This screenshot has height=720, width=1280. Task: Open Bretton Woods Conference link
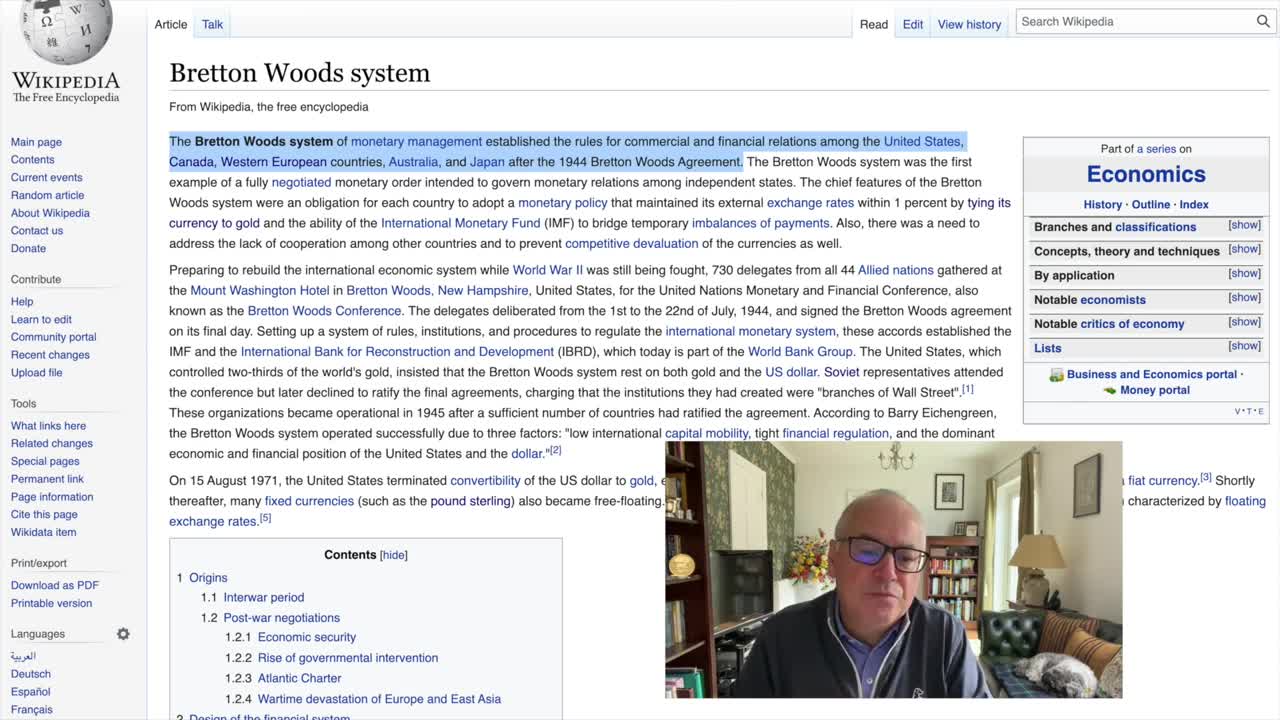tap(324, 311)
